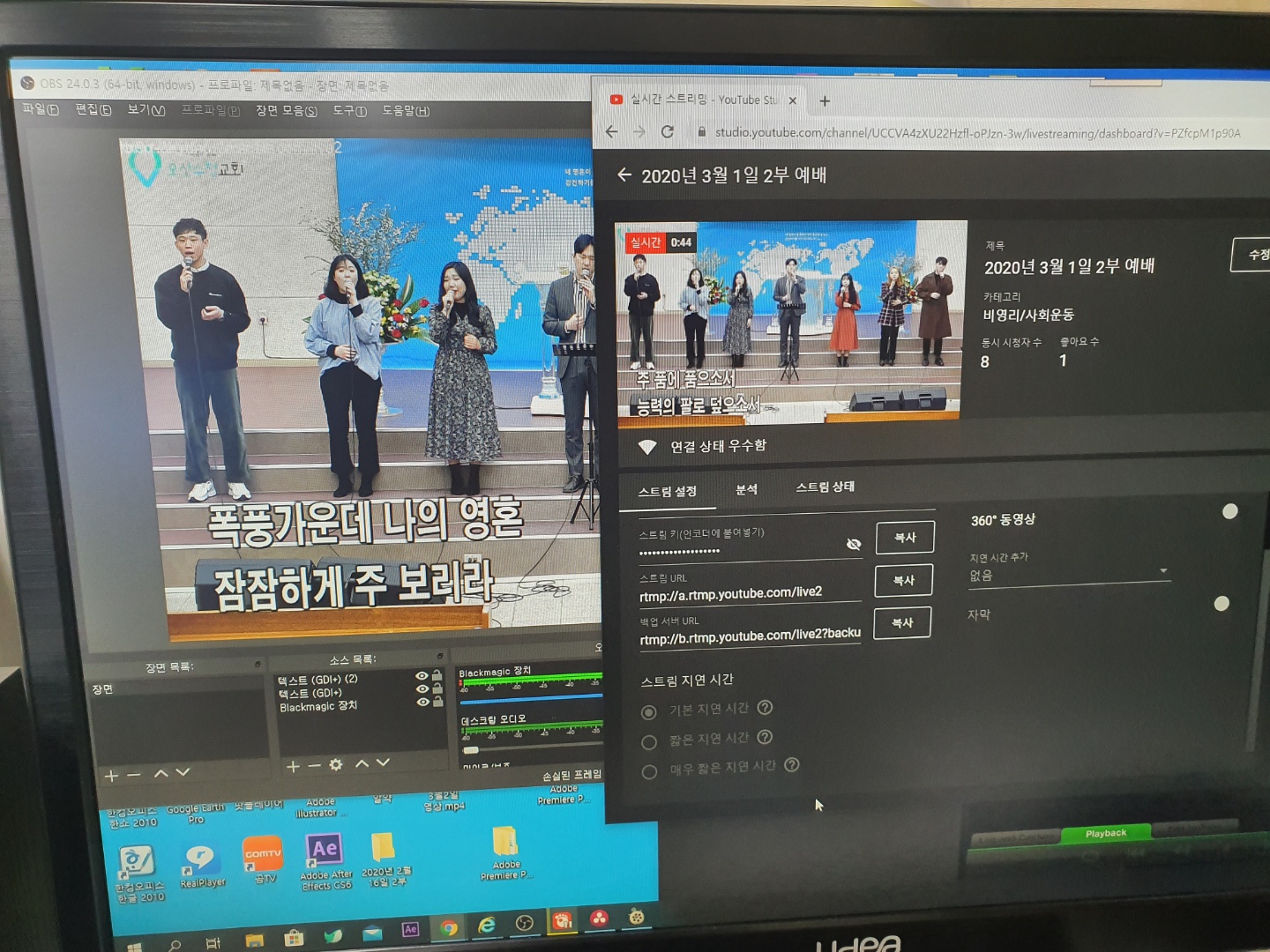Open help for 매우 짧은 지연 시간
The image size is (1270, 952).
click(792, 764)
